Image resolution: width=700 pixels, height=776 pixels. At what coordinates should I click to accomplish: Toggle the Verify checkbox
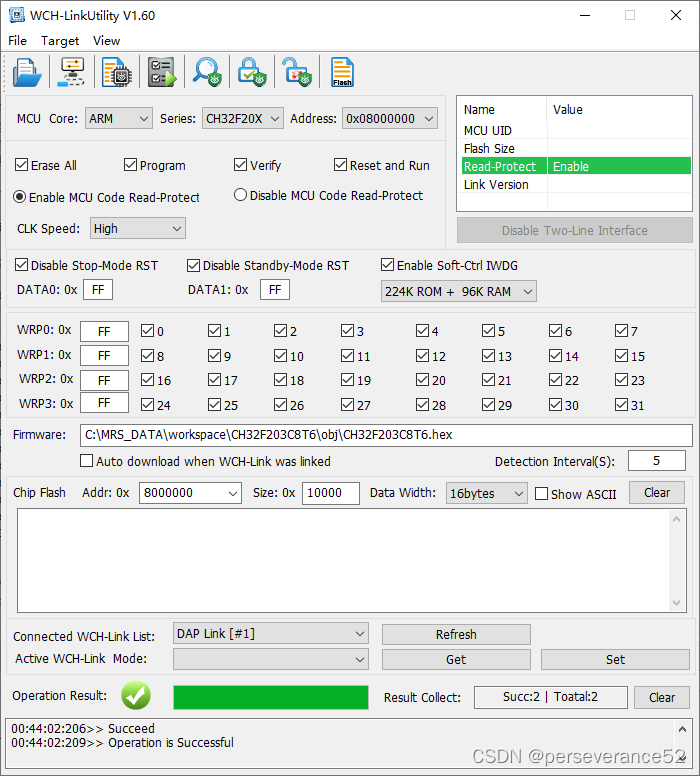click(240, 164)
